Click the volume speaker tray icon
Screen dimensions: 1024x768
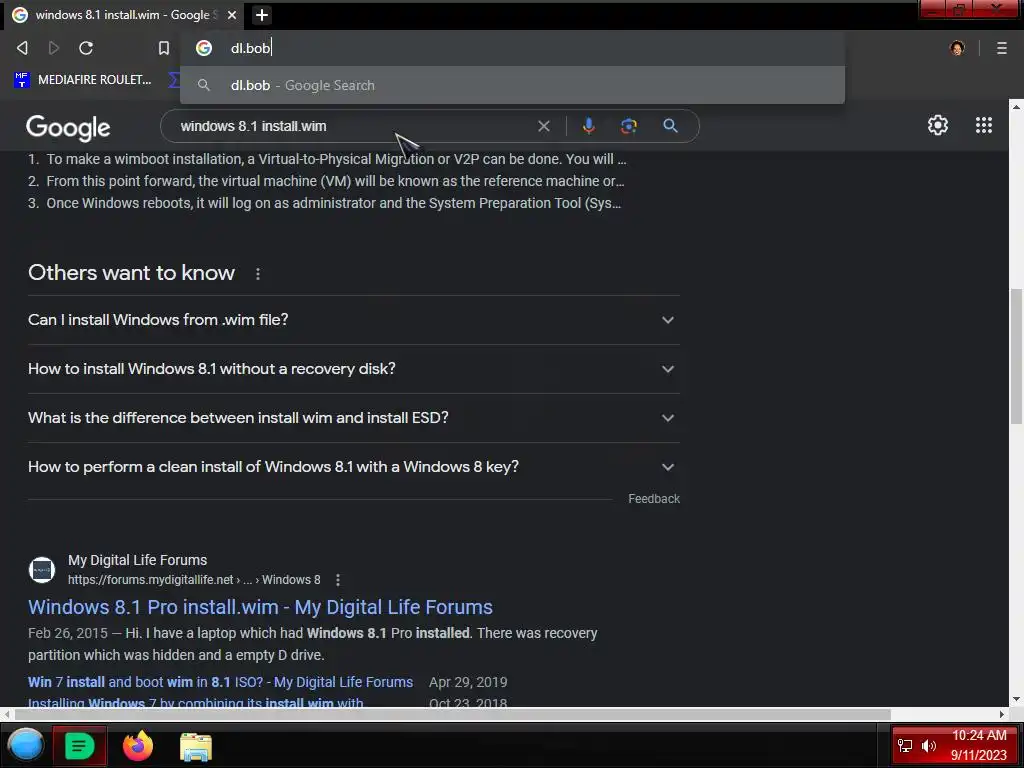click(928, 746)
